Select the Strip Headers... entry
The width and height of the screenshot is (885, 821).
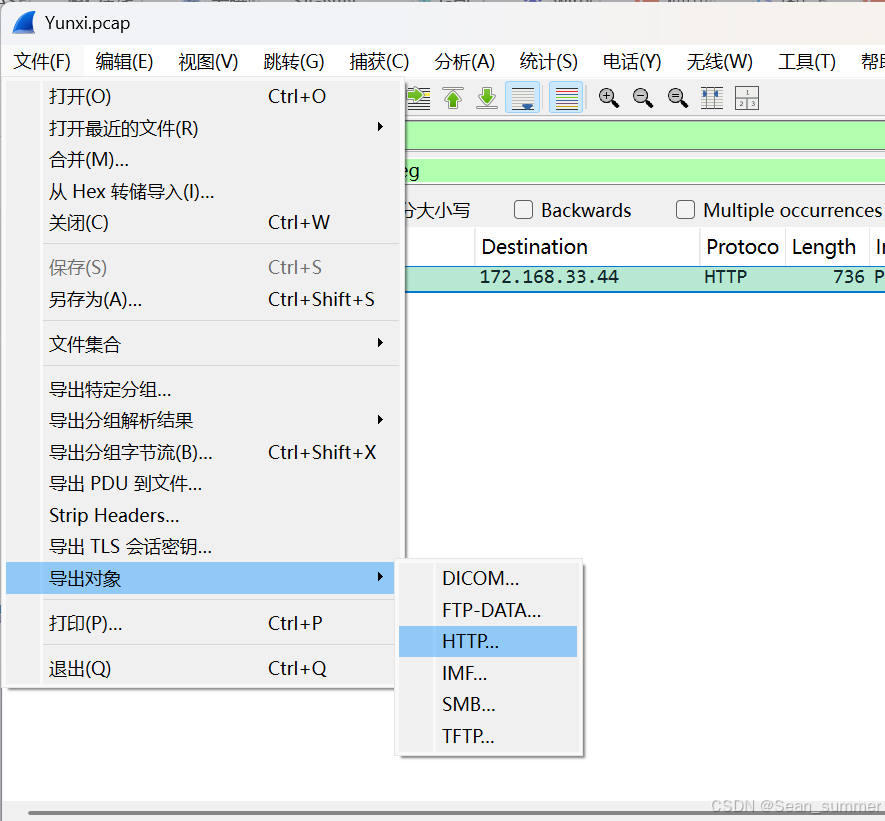[x=201, y=515]
